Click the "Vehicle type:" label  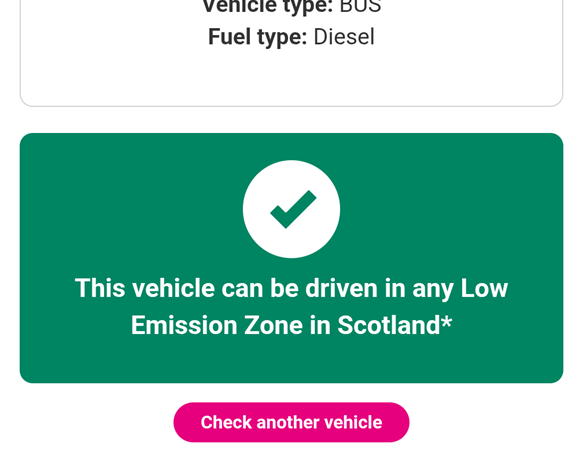click(267, 7)
